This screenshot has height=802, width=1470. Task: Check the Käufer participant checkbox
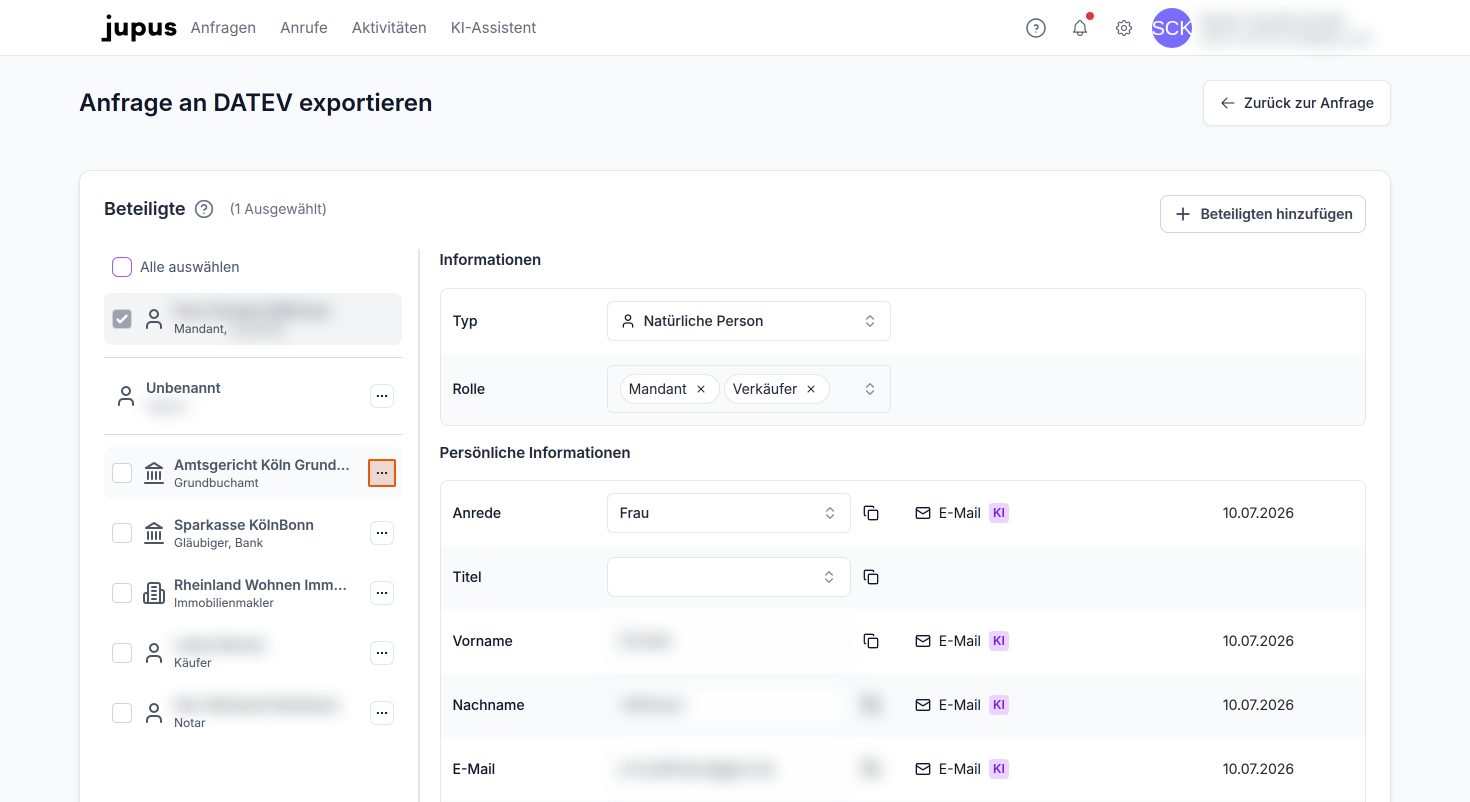(122, 653)
